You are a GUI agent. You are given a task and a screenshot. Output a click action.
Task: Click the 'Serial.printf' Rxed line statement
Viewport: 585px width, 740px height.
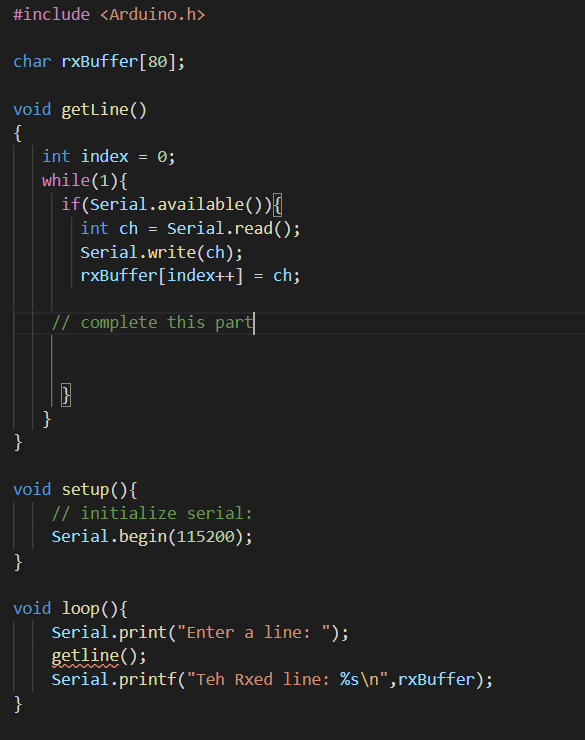[x=272, y=680]
